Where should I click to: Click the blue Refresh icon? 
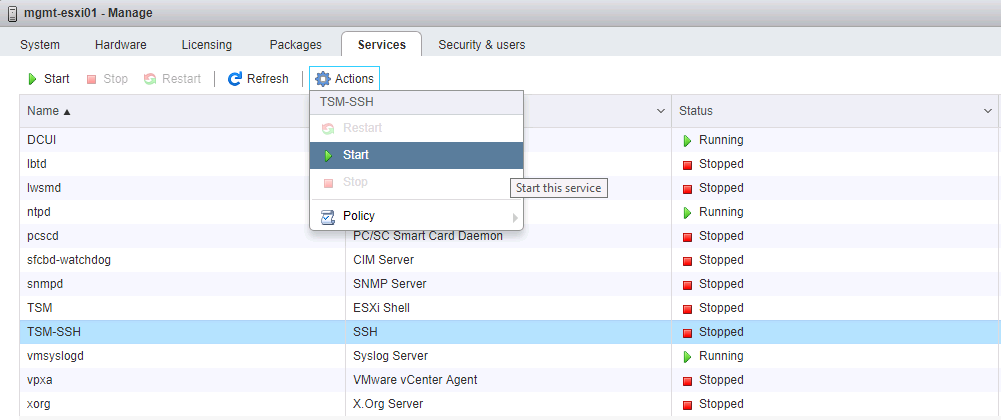click(x=235, y=79)
